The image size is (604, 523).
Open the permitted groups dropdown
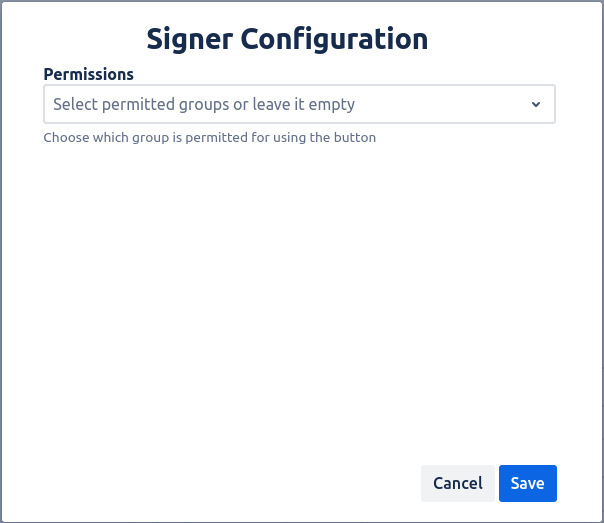[298, 104]
